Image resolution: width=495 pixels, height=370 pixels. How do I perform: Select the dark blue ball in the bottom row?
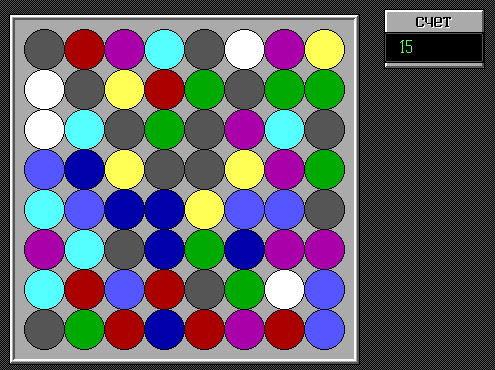coord(164,329)
